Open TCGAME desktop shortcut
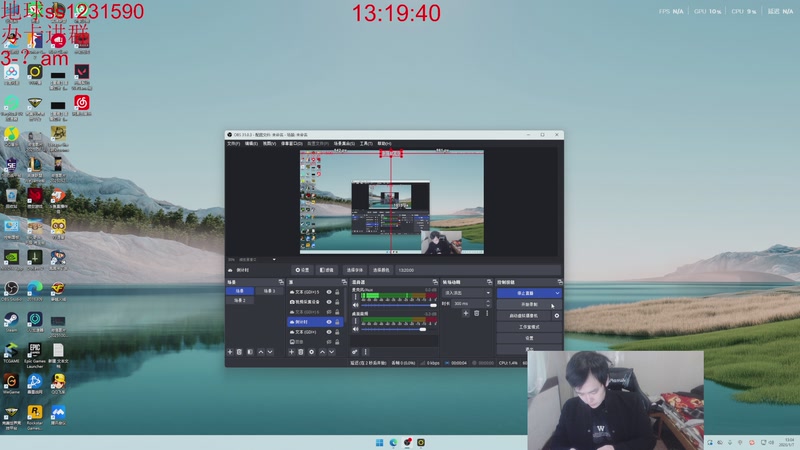This screenshot has width=800, height=450. tap(11, 353)
